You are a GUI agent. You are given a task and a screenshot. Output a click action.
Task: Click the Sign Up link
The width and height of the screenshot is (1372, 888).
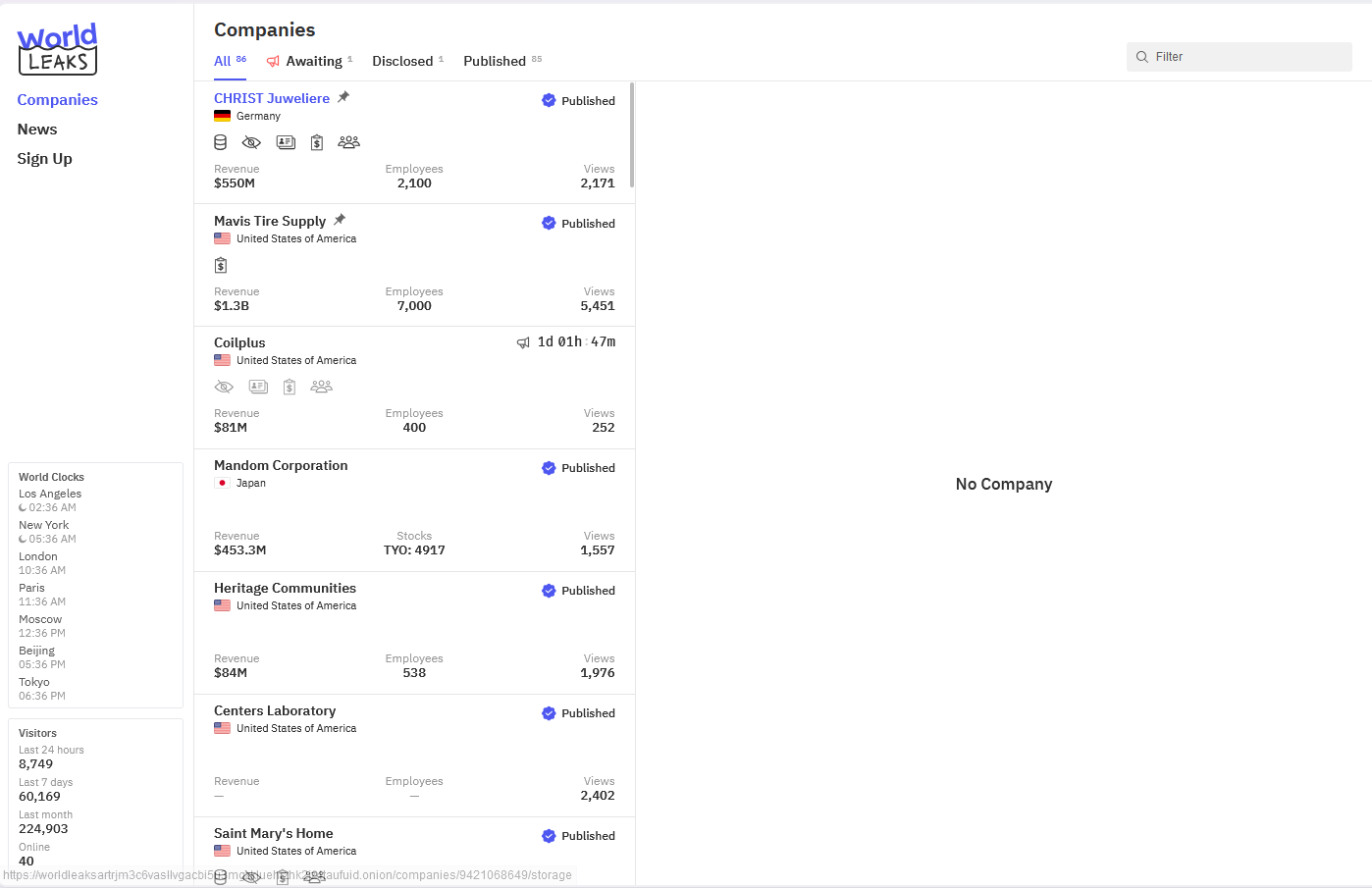[x=45, y=159]
